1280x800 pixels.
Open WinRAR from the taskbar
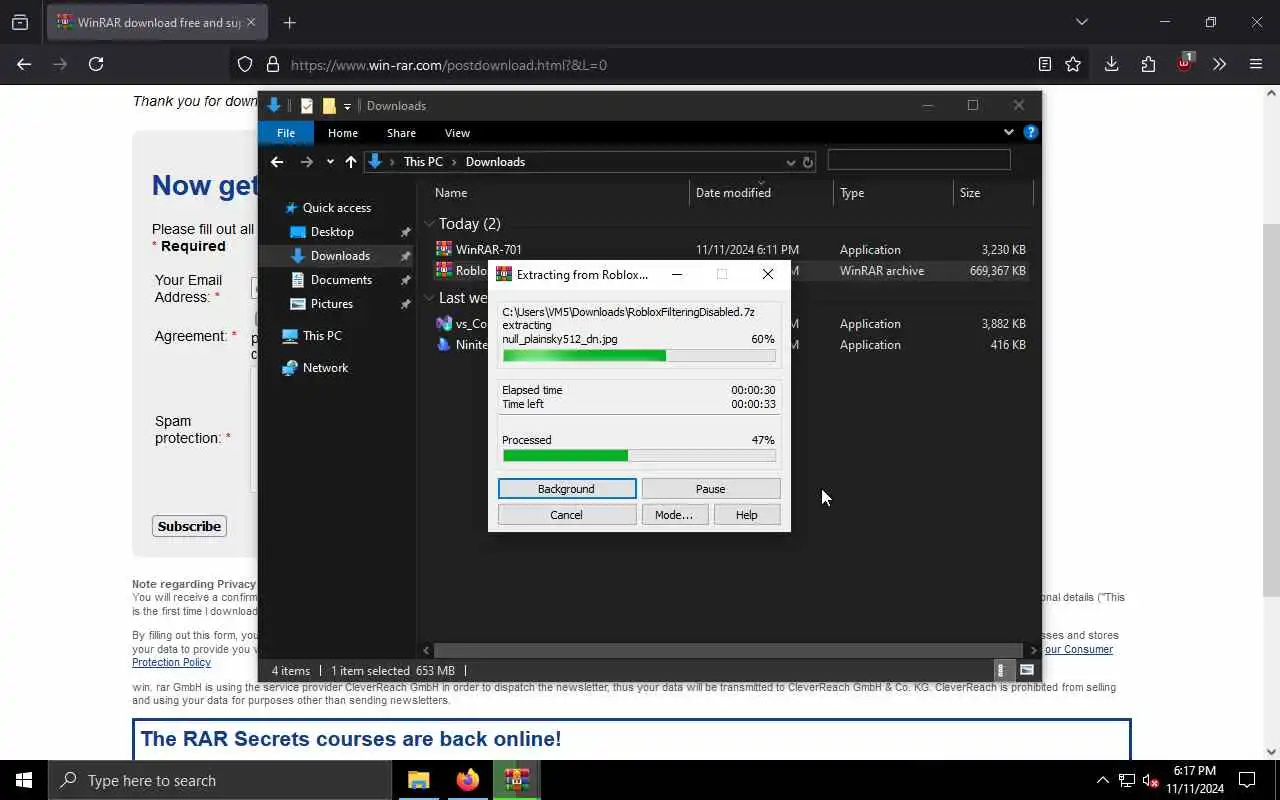point(516,780)
